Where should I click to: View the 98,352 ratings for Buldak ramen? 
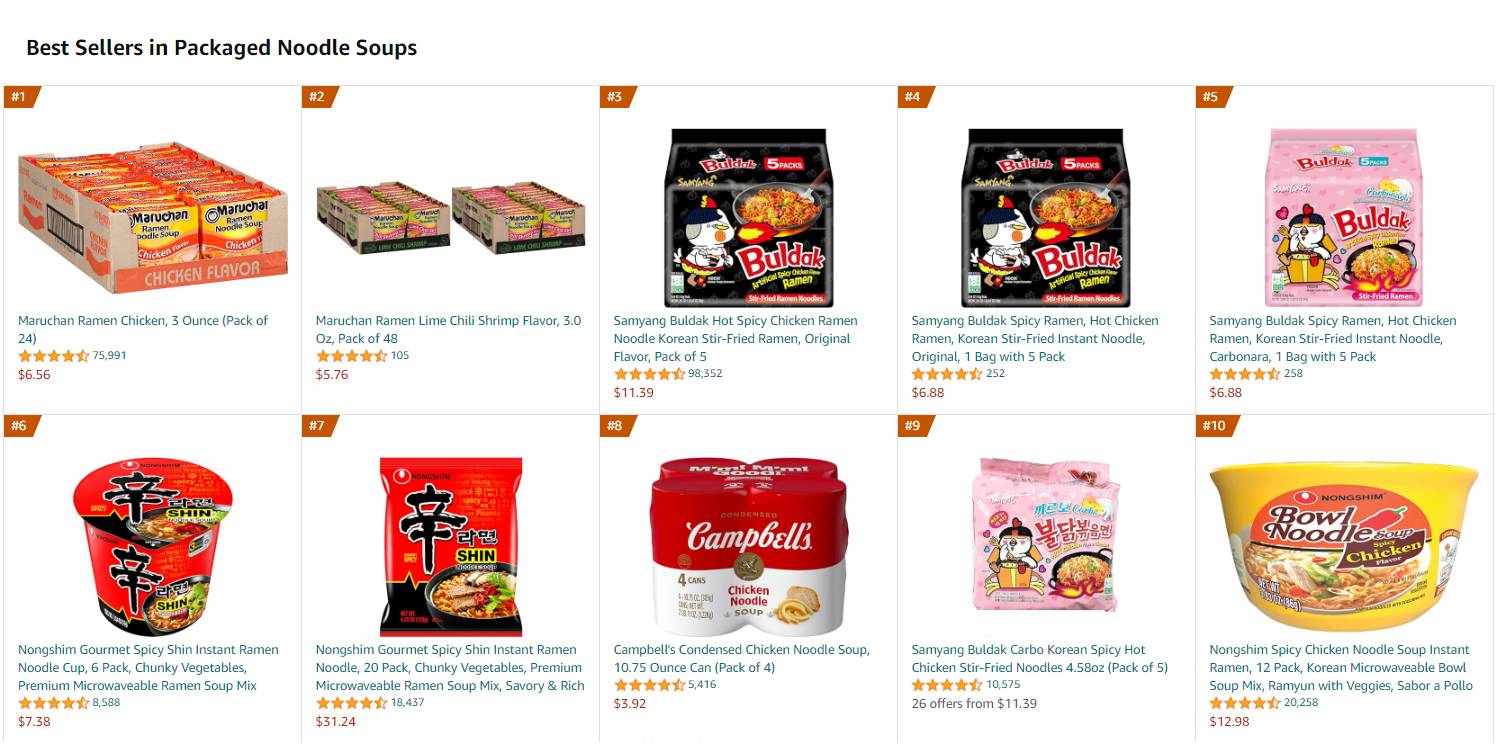[705, 373]
